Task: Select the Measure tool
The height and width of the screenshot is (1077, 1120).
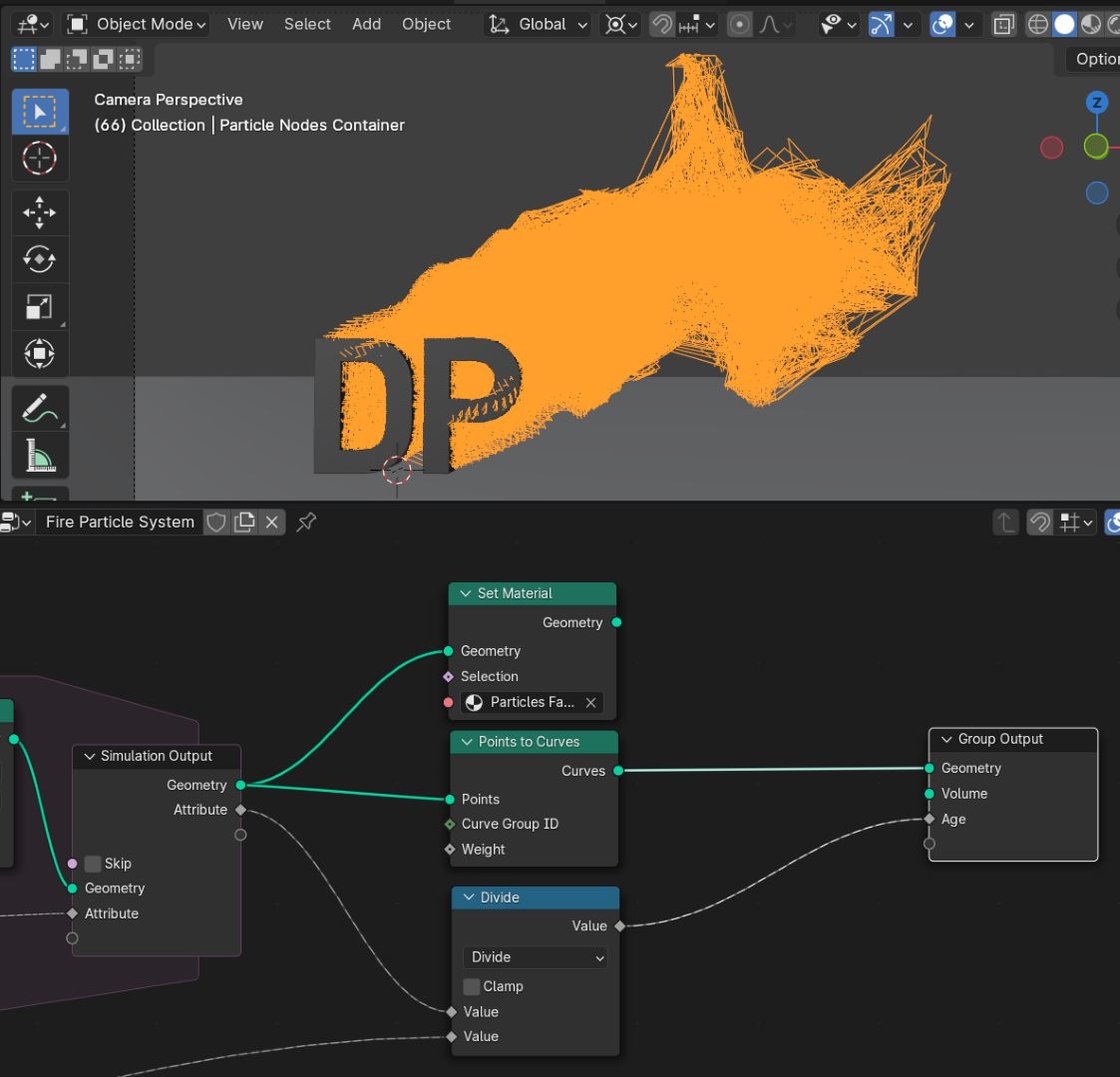Action: click(x=39, y=456)
